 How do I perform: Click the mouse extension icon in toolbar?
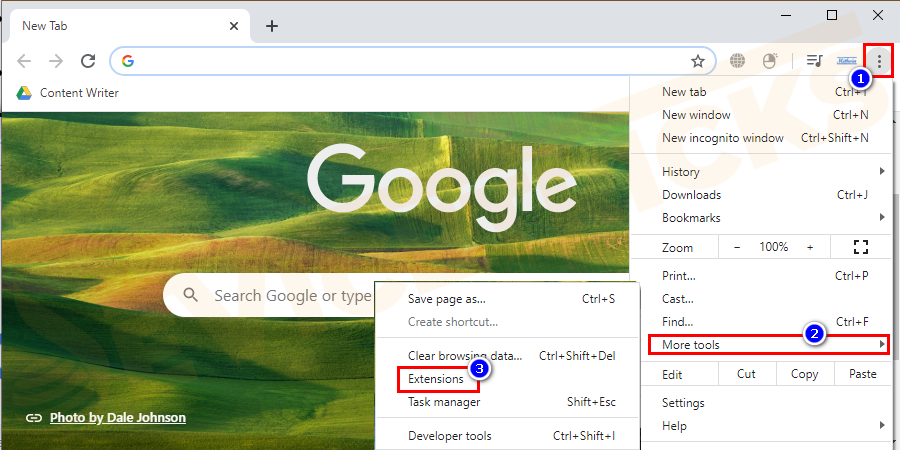point(769,61)
